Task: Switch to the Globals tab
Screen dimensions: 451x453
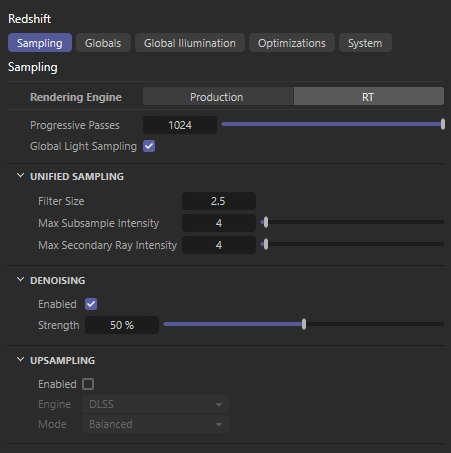Action: pos(103,43)
